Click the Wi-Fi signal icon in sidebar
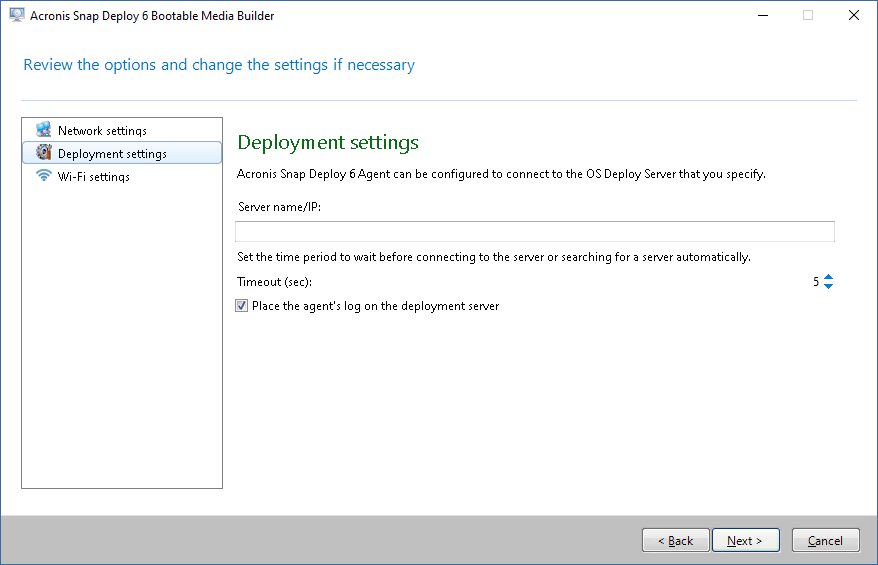Image resolution: width=878 pixels, height=565 pixels. [43, 176]
